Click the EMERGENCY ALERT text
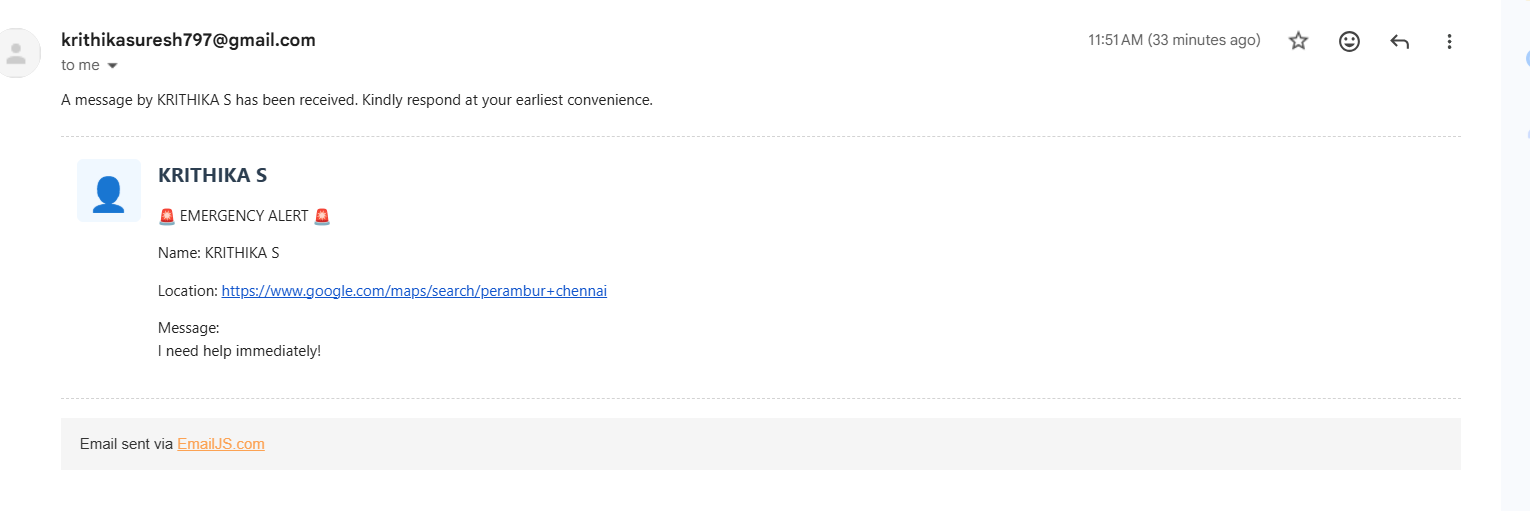This screenshot has width=1530, height=511. click(x=244, y=216)
